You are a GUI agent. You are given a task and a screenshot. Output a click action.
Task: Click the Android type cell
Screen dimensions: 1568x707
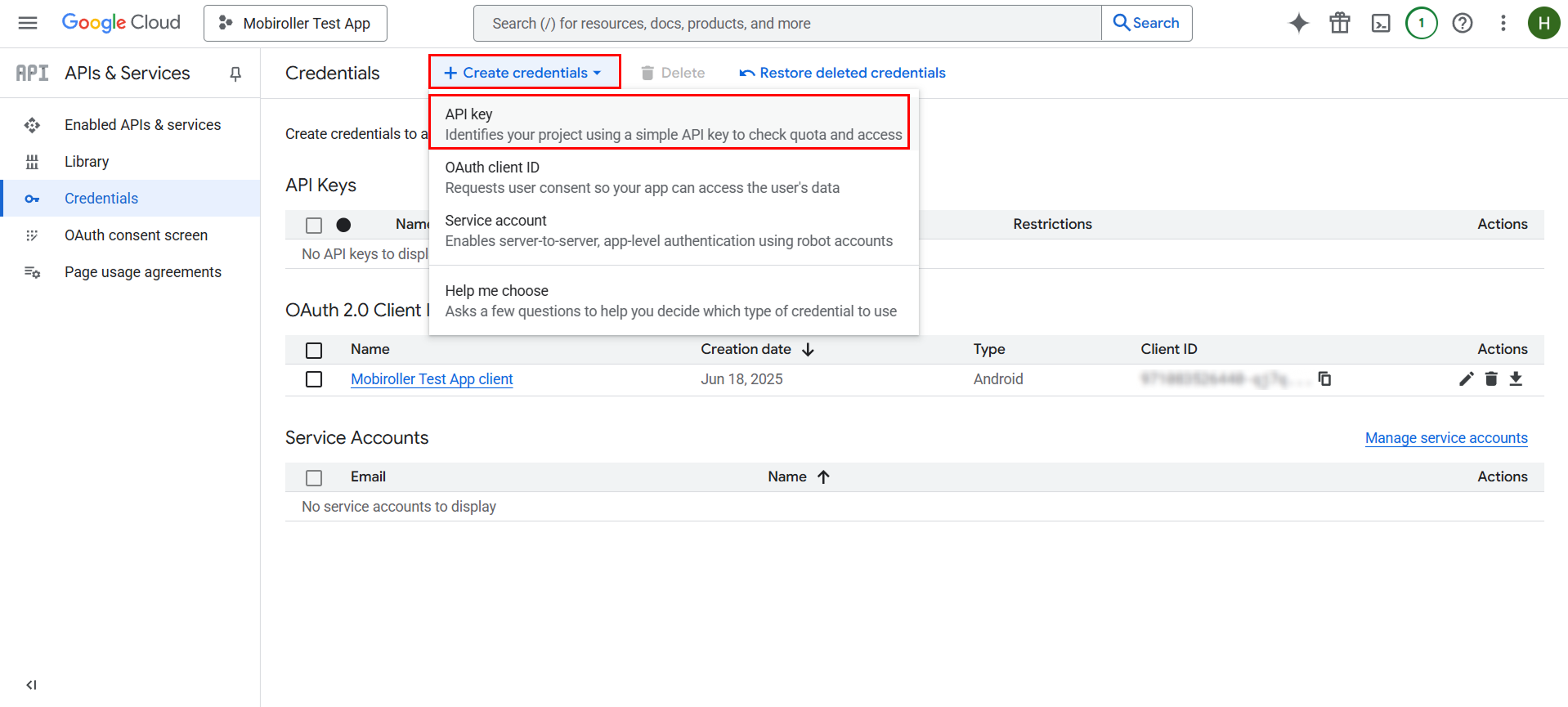click(998, 379)
